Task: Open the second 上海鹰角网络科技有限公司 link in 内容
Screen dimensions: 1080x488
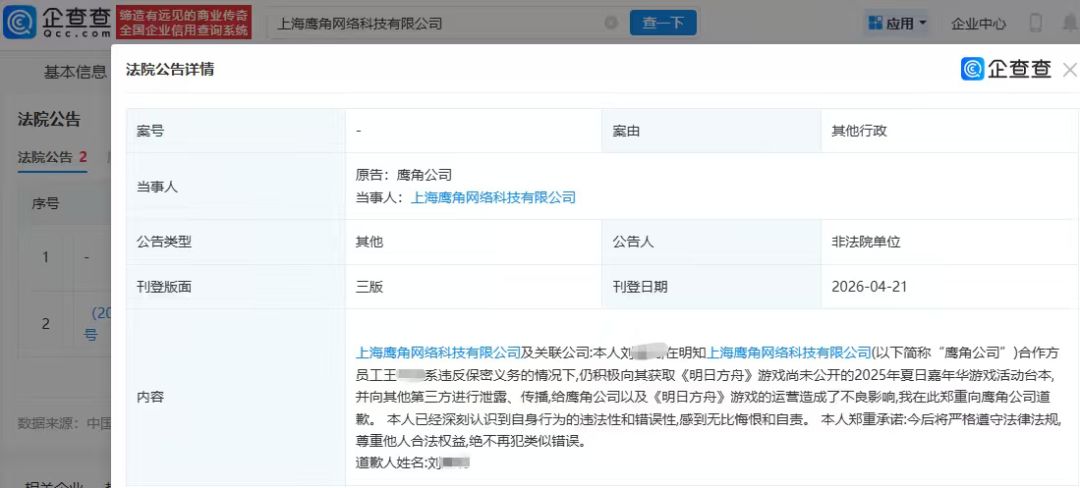Action: 789,352
